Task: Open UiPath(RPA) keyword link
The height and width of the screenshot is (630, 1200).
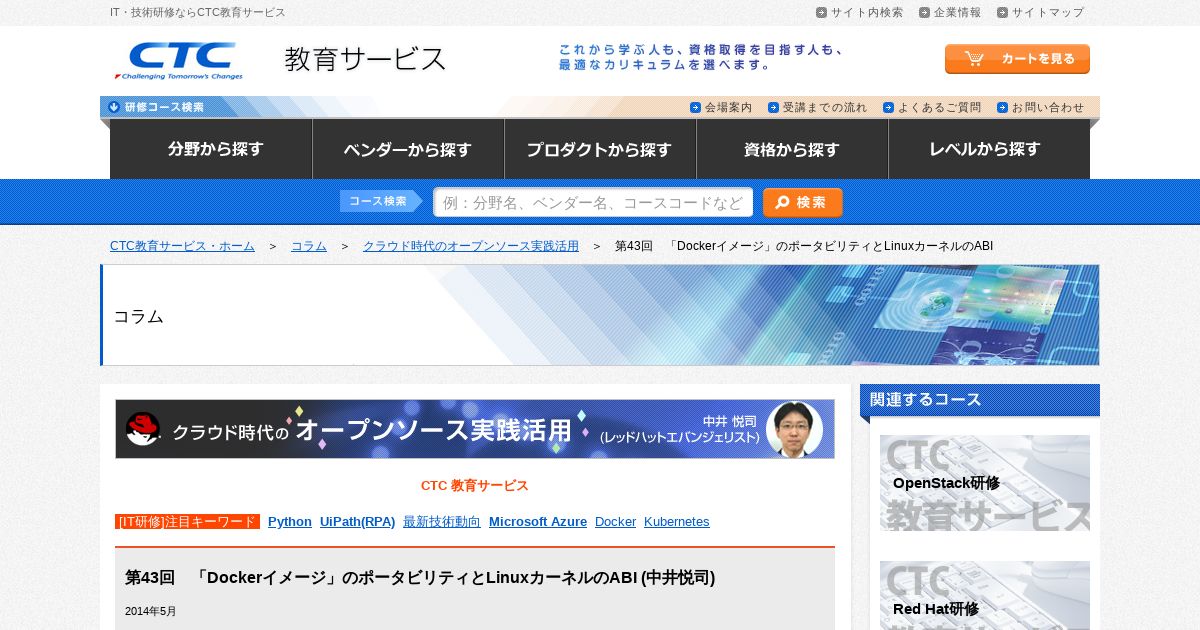Action: coord(357,522)
